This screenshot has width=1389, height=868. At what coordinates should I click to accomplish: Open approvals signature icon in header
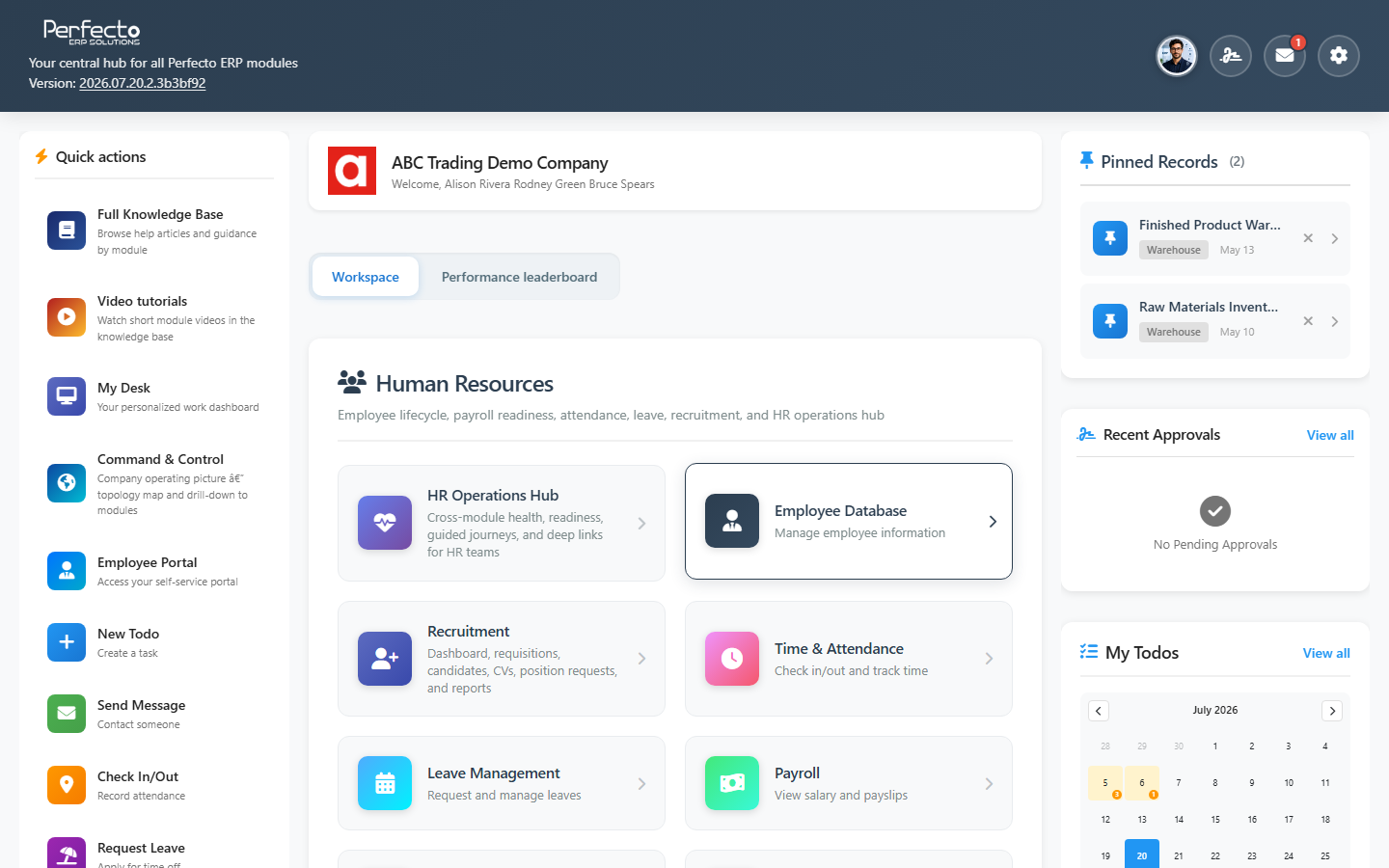coord(1231,56)
